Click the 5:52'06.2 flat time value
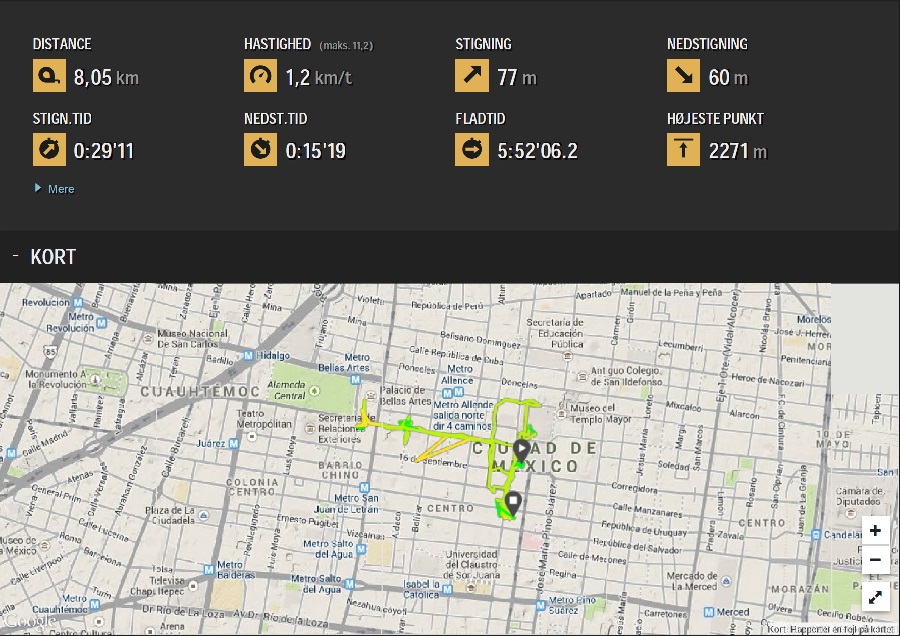Viewport: 900px width, 636px height. (537, 151)
